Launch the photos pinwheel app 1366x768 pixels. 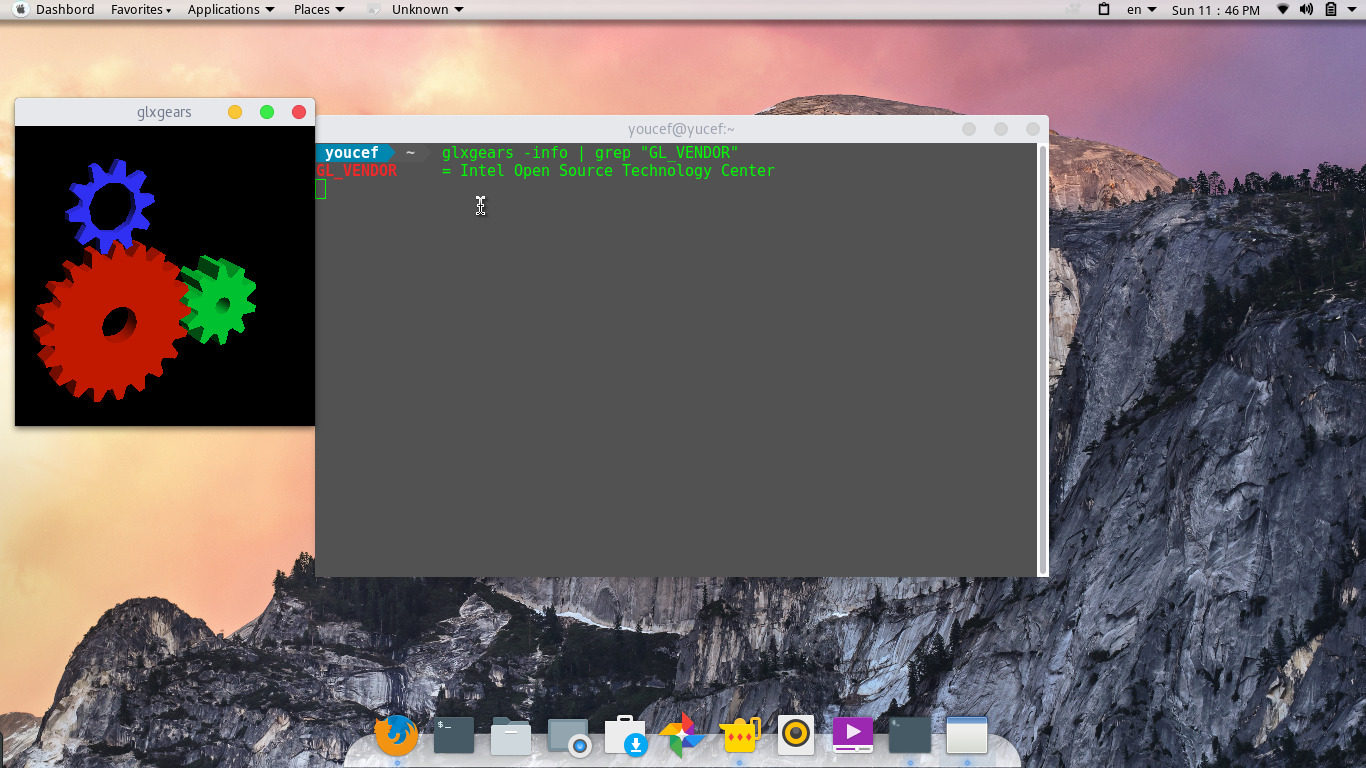point(682,736)
